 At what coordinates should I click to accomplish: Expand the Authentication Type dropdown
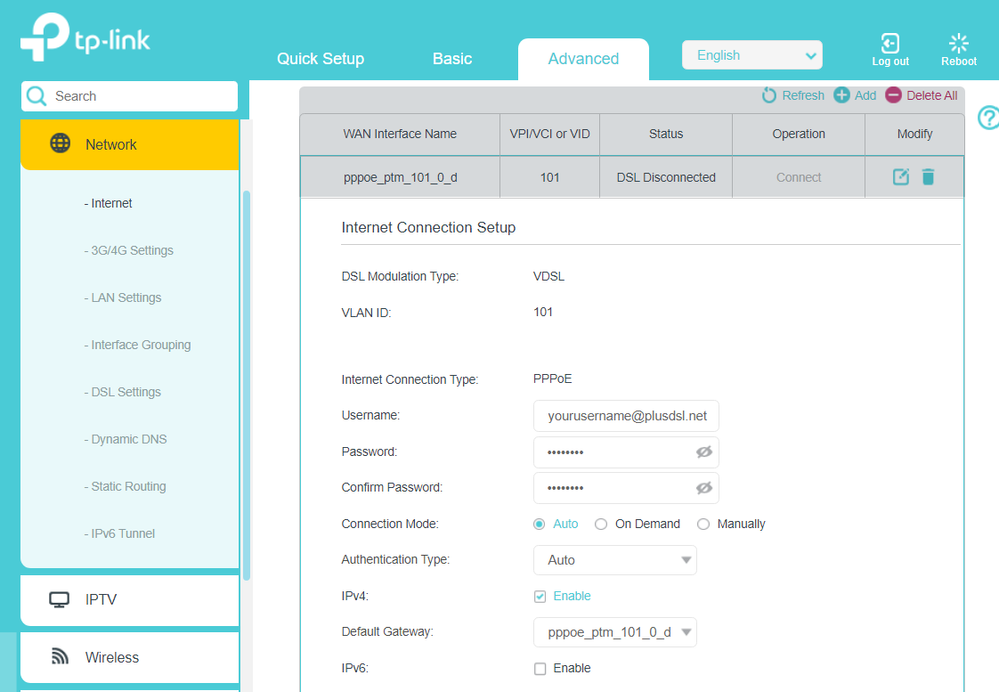pos(615,560)
